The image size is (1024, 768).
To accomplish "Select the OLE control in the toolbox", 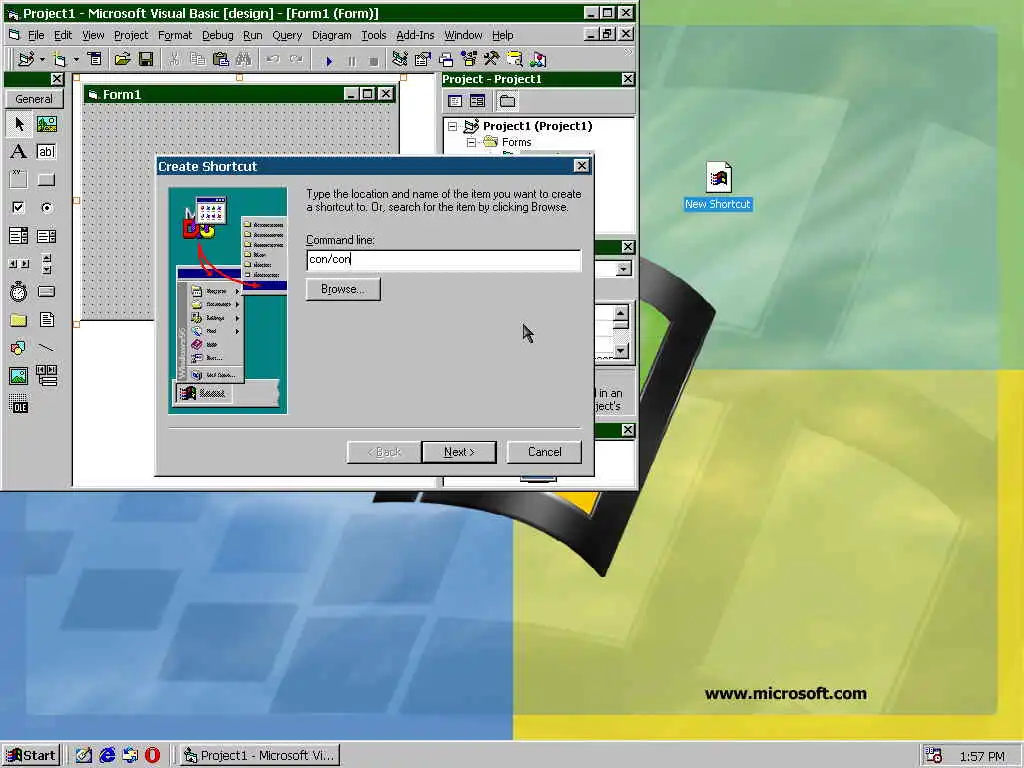I will click(x=19, y=405).
